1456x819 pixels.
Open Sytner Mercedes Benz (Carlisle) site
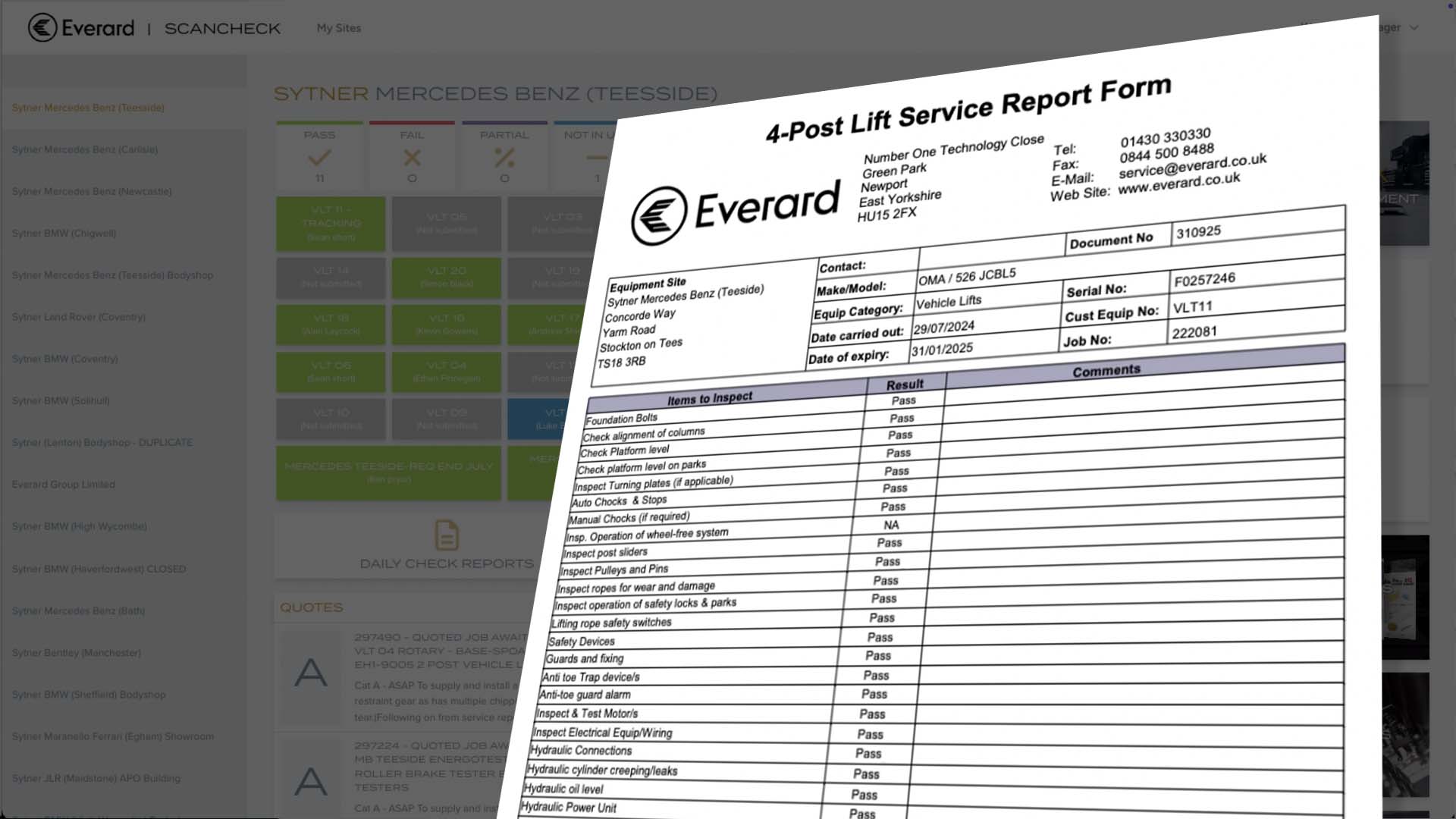click(85, 149)
